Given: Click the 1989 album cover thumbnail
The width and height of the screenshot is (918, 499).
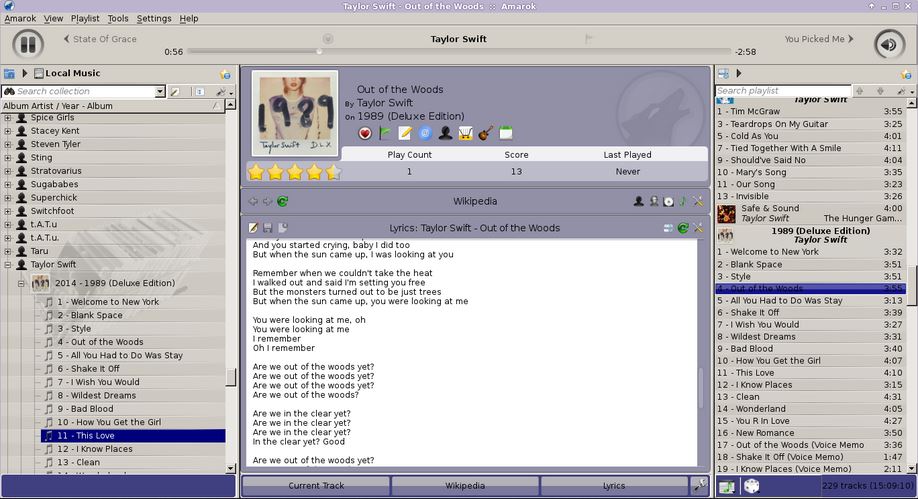Looking at the screenshot, I should point(295,114).
